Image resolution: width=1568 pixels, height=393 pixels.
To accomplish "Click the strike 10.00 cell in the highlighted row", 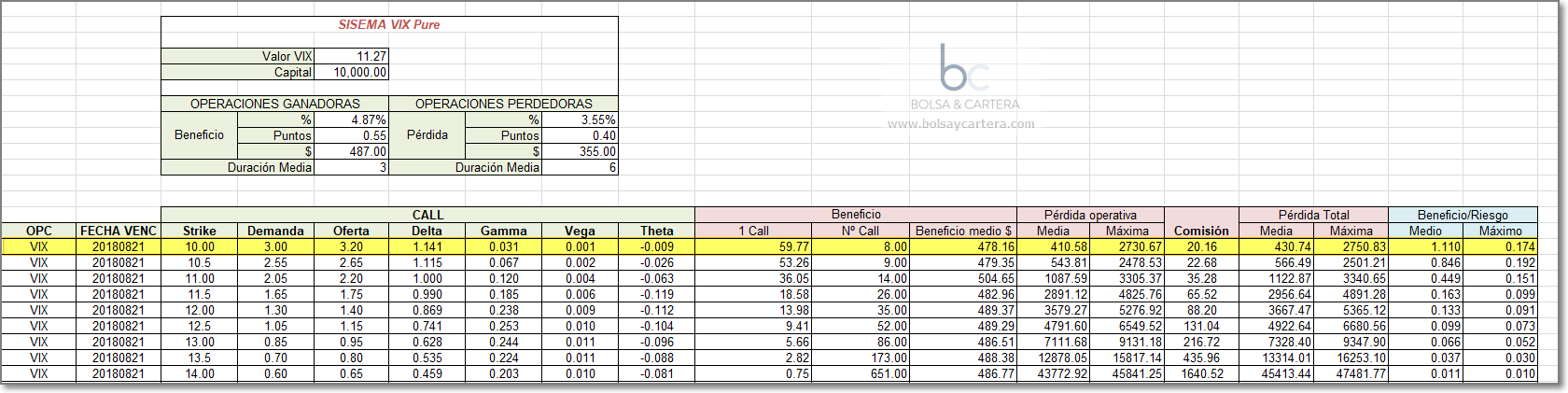I will pos(200,246).
